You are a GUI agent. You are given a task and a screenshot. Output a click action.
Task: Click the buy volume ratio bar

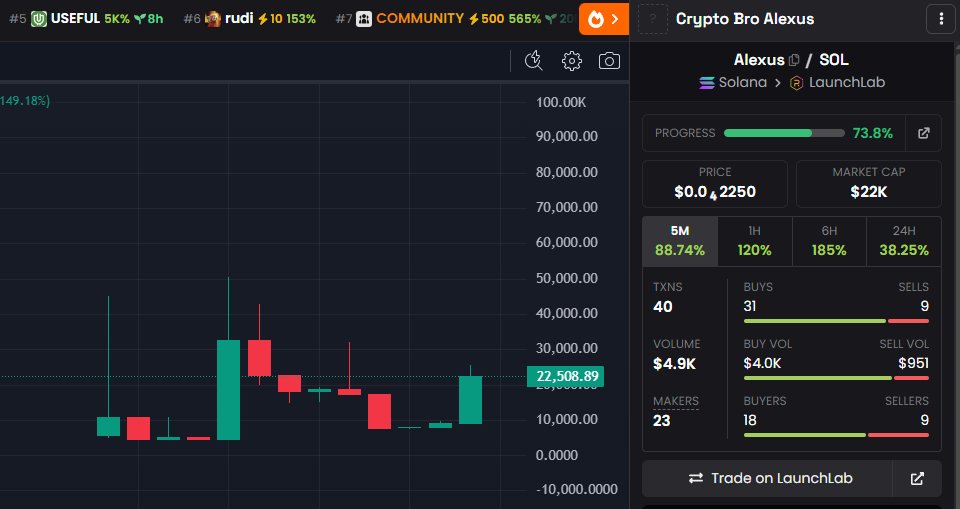pos(836,378)
